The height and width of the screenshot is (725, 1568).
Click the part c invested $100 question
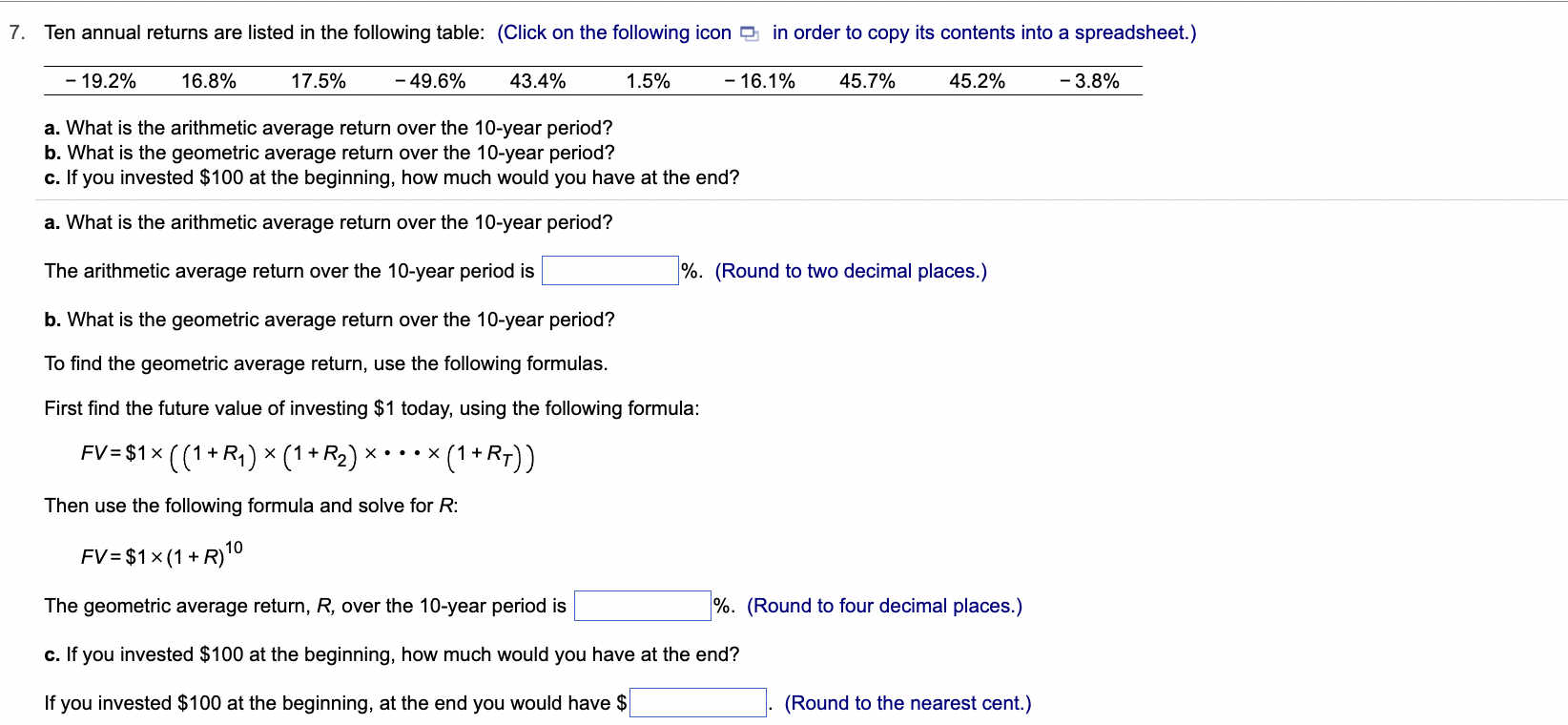pyautogui.click(x=391, y=654)
